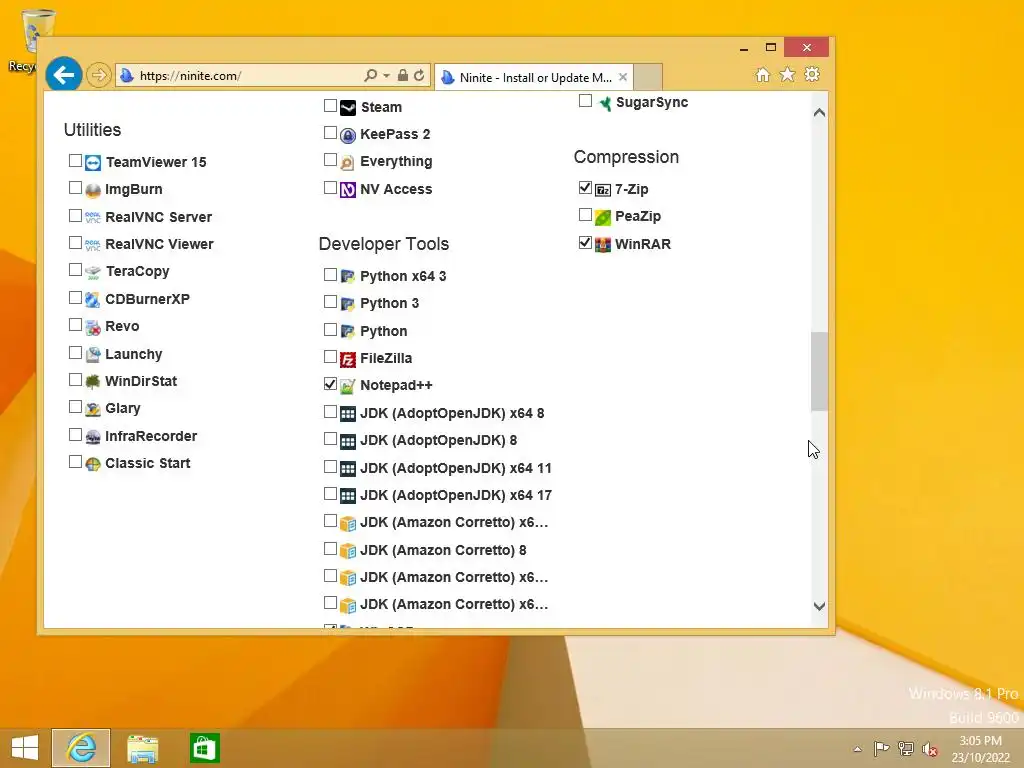Click the KeePass 2 lock icon
This screenshot has height=768, width=1024.
click(x=348, y=135)
